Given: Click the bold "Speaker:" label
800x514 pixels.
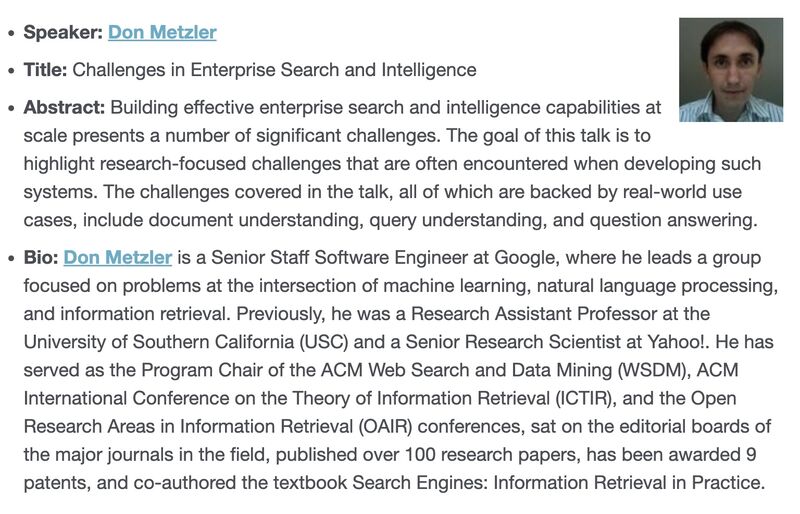Looking at the screenshot, I should coord(63,32).
